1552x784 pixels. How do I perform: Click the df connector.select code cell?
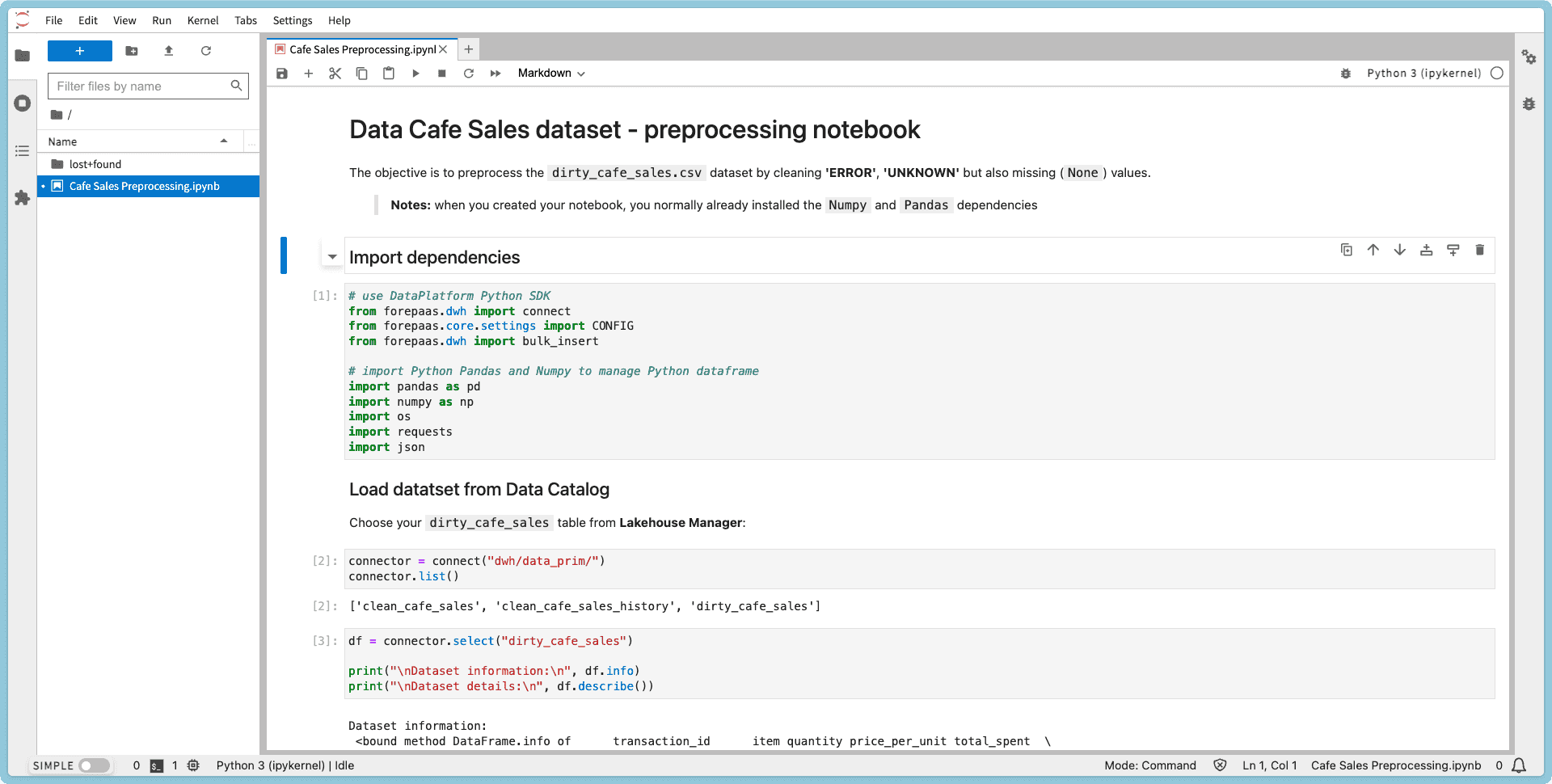pos(919,664)
